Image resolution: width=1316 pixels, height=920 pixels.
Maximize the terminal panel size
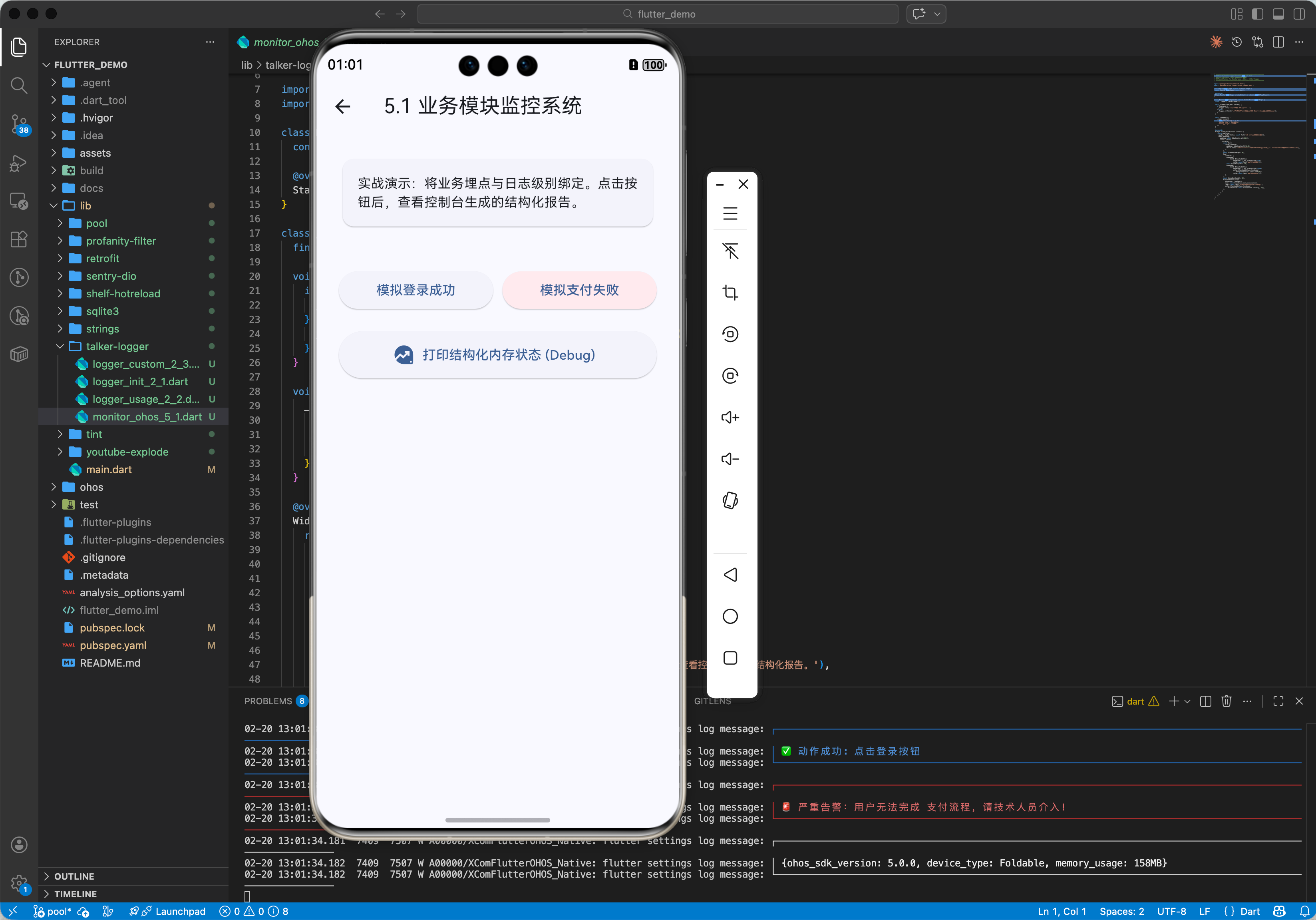coord(1278,701)
